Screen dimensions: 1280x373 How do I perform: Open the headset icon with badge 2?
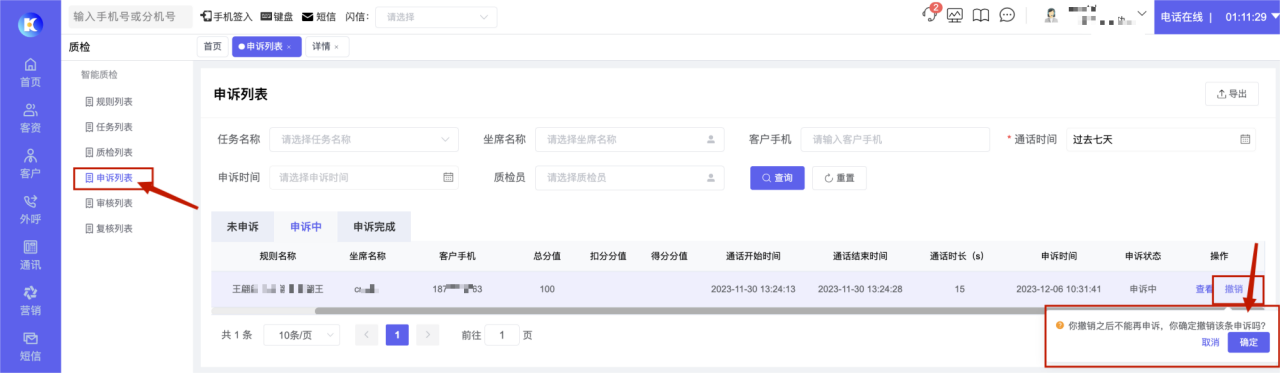coord(930,15)
